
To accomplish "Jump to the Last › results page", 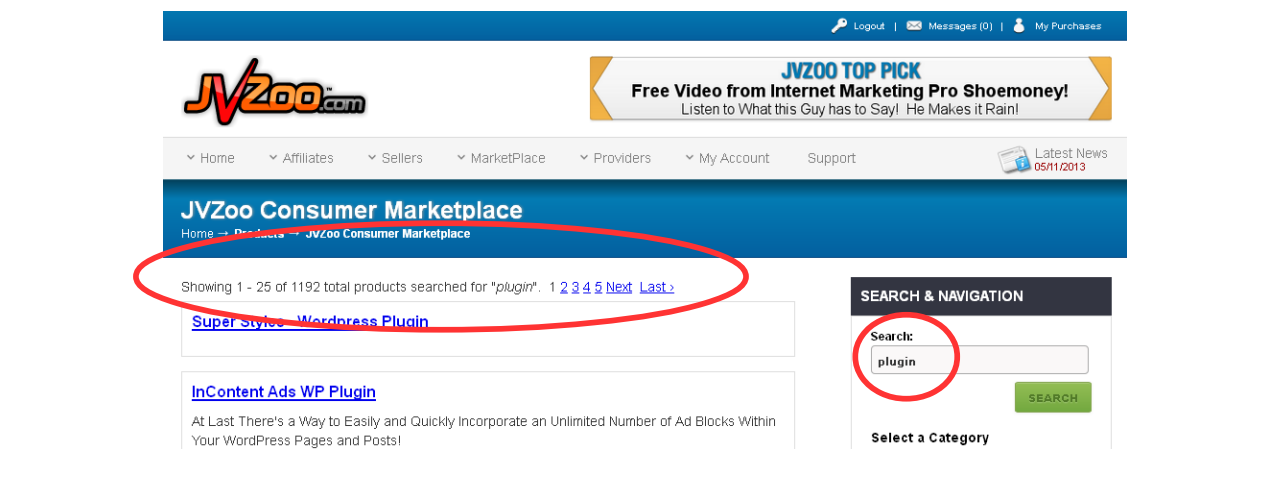I will pos(657,287).
